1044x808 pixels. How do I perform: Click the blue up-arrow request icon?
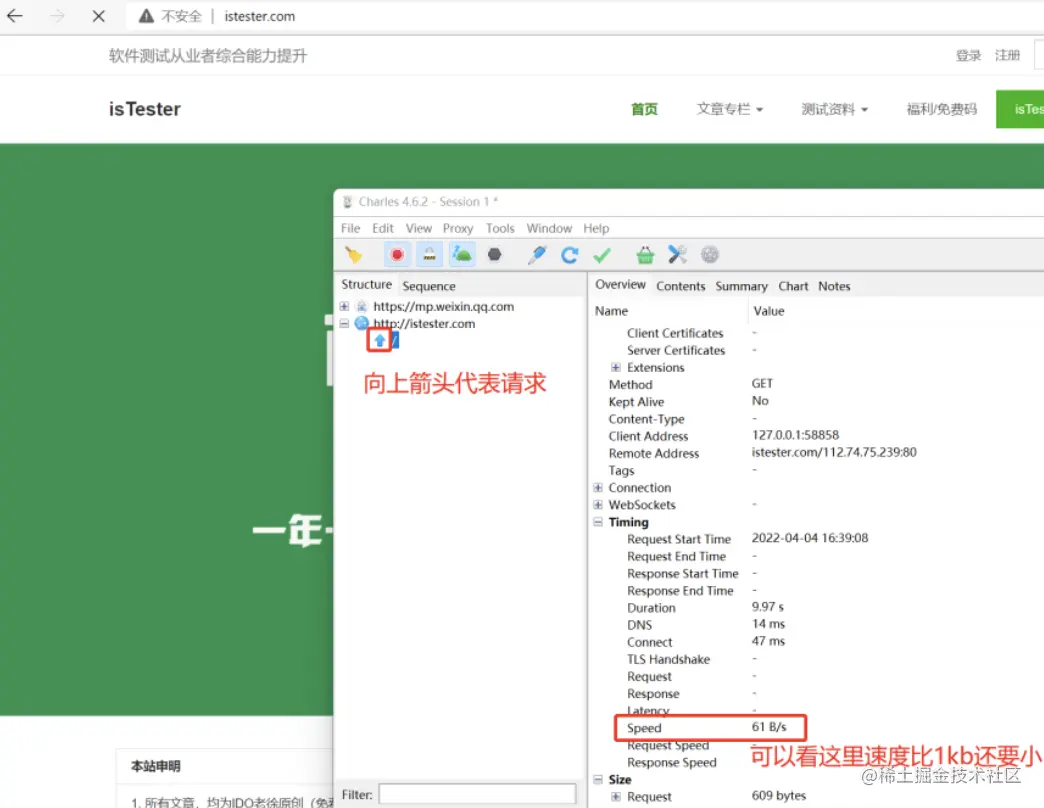click(380, 341)
